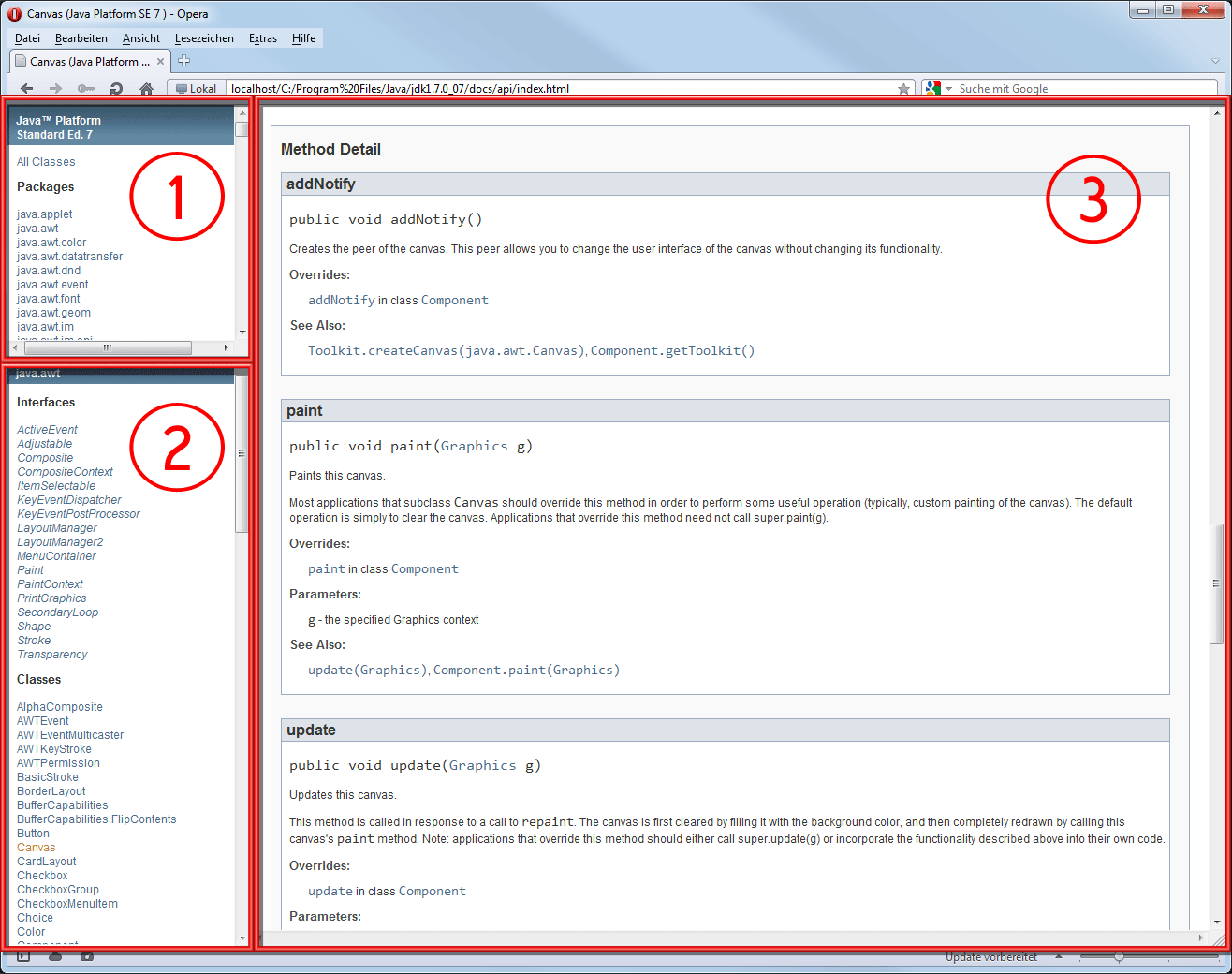Open Graphics type in update signature
Screen dimensions: 1232x974
click(x=482, y=765)
